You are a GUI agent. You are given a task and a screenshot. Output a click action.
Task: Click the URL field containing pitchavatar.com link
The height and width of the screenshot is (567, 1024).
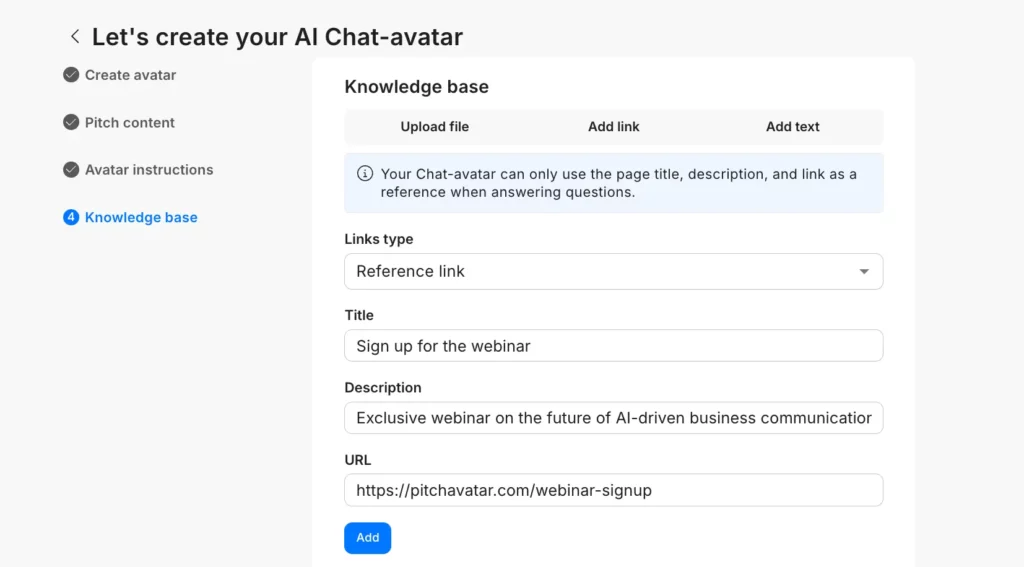613,490
